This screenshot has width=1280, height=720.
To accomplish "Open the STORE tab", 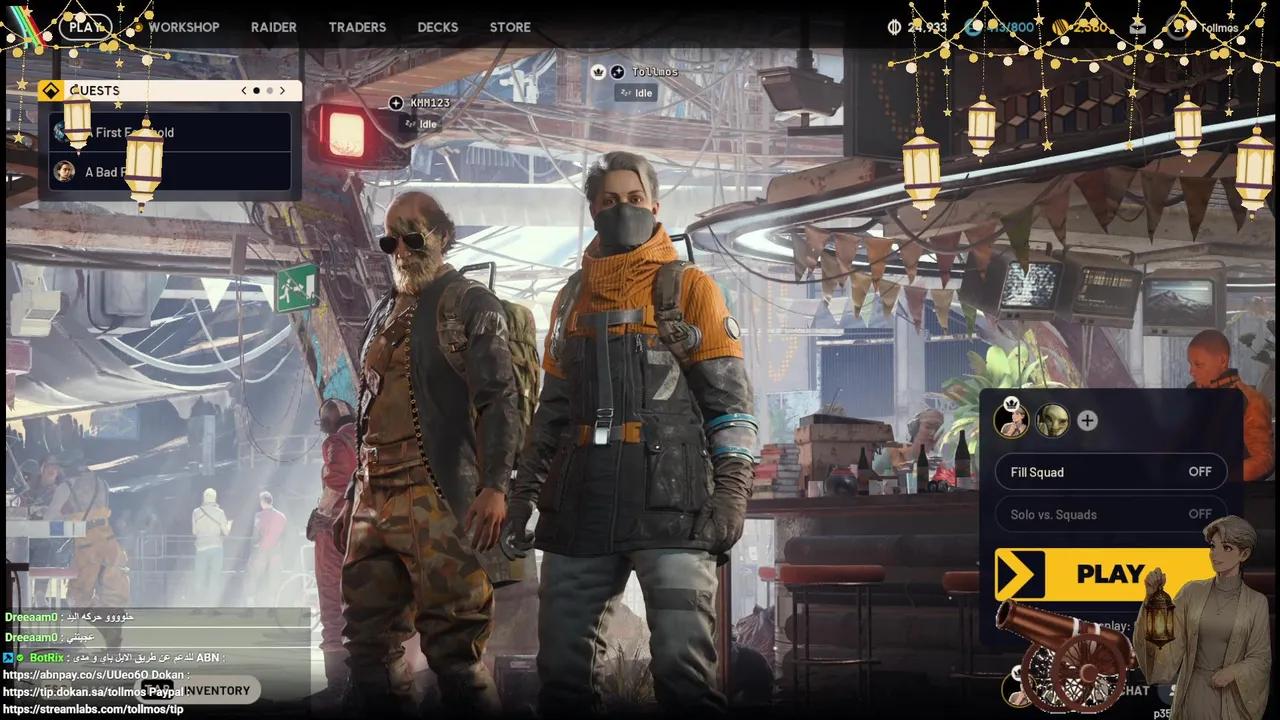I will [510, 27].
